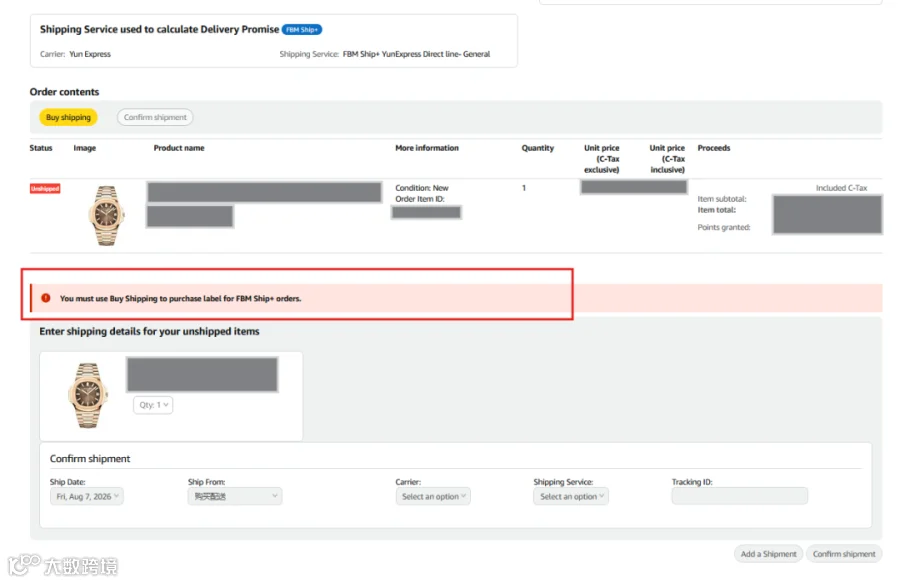Open the watch product thumbnail in order row

pos(107,215)
